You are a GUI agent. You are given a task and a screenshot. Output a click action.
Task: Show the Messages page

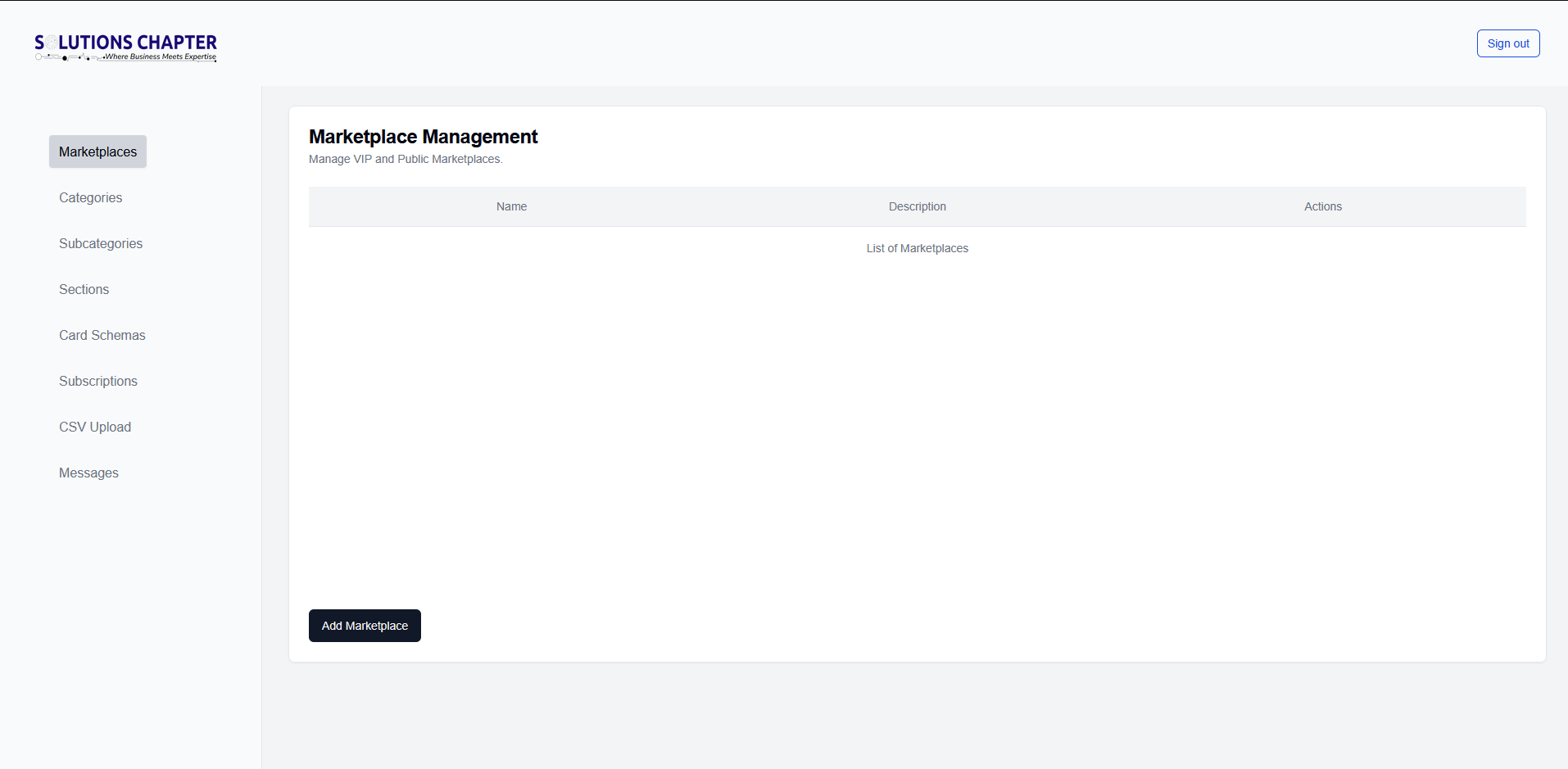pos(88,473)
